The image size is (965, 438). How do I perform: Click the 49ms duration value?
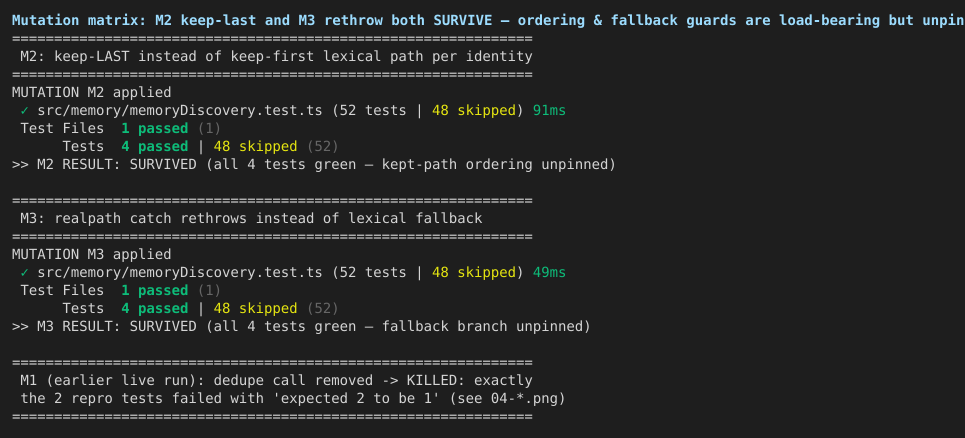click(549, 273)
